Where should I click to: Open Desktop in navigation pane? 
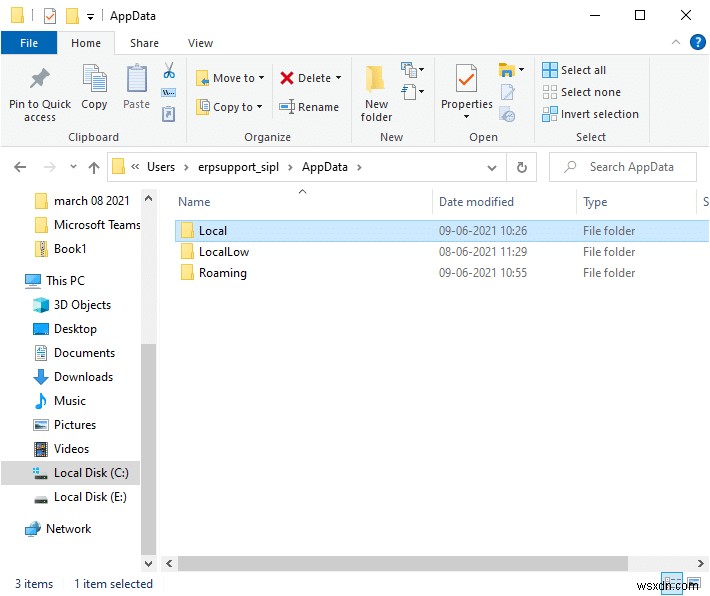tap(65, 329)
